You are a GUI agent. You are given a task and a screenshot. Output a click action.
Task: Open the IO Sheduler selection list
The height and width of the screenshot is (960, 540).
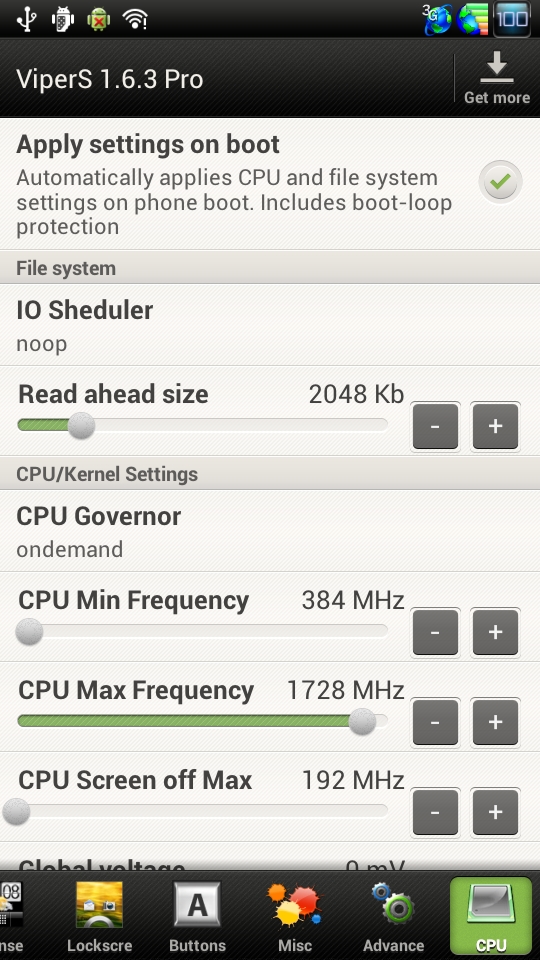(270, 325)
